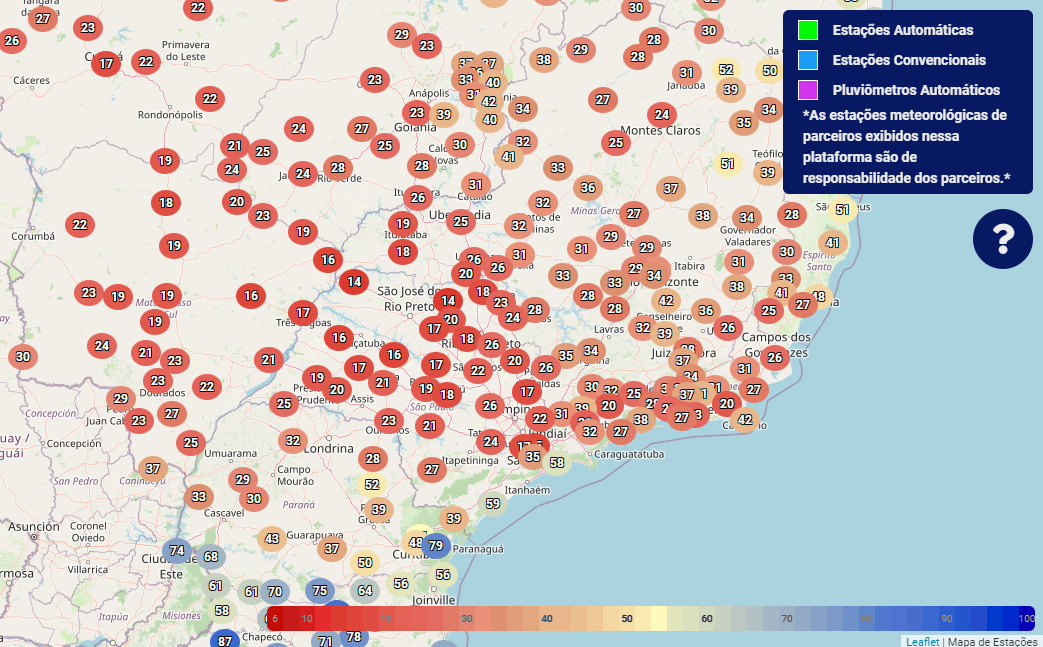Click station marker 52 near Januária
This screenshot has height=647, width=1043.
(726, 69)
